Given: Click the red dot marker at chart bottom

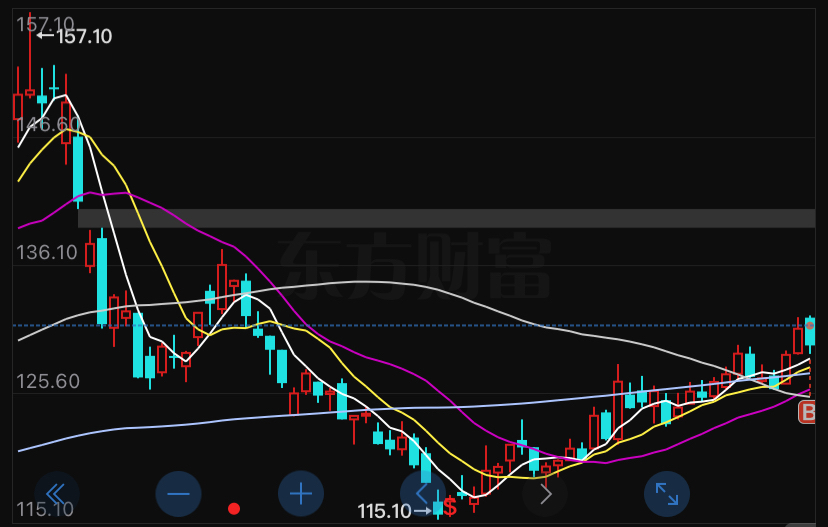Looking at the screenshot, I should click(234, 509).
